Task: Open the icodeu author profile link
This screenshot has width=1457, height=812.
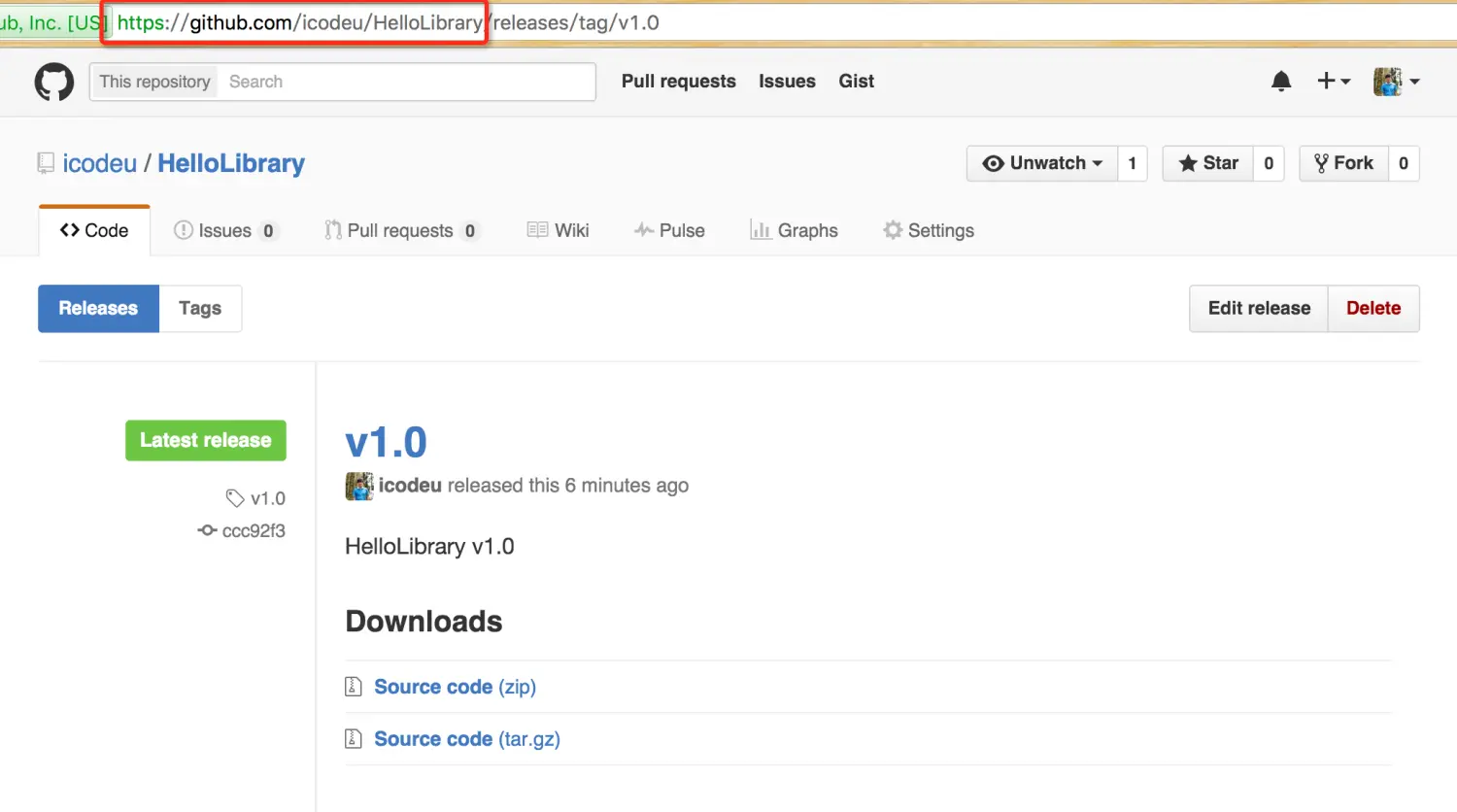Action: [410, 486]
